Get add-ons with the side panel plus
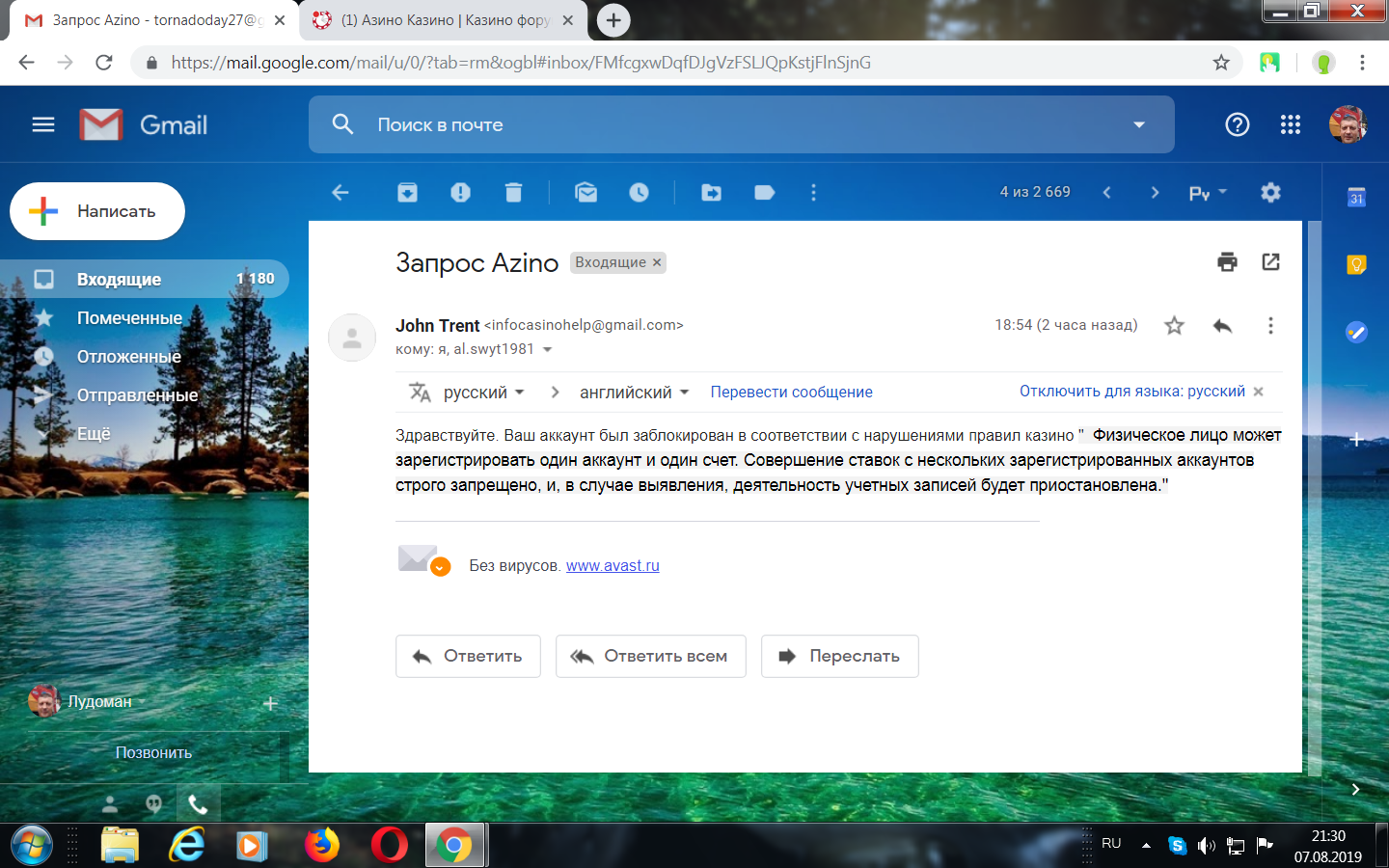Screen dimensions: 1389x868 pyautogui.click(x=1356, y=440)
